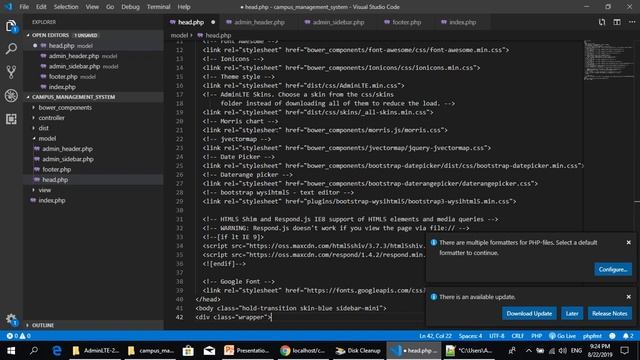Screen dimensions: 640x360
Task: Expand the bower_components folder
Action: (65, 107)
